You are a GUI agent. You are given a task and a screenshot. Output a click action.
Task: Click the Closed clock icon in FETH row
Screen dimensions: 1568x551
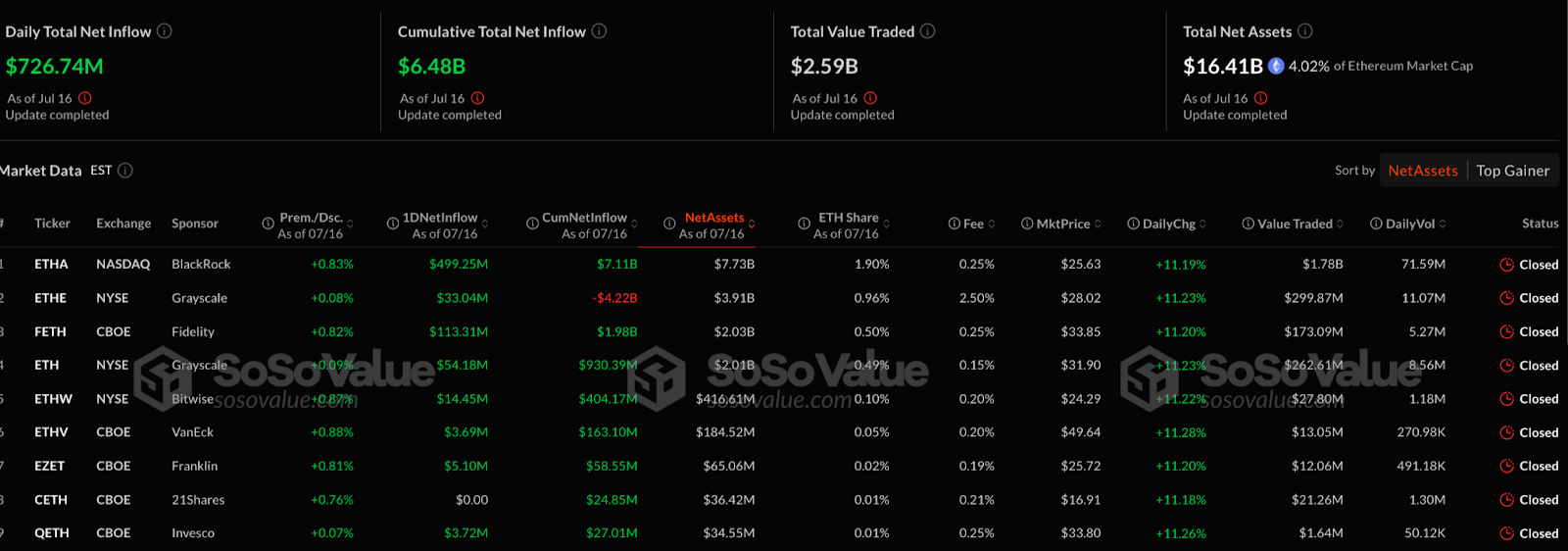pyautogui.click(x=1507, y=332)
